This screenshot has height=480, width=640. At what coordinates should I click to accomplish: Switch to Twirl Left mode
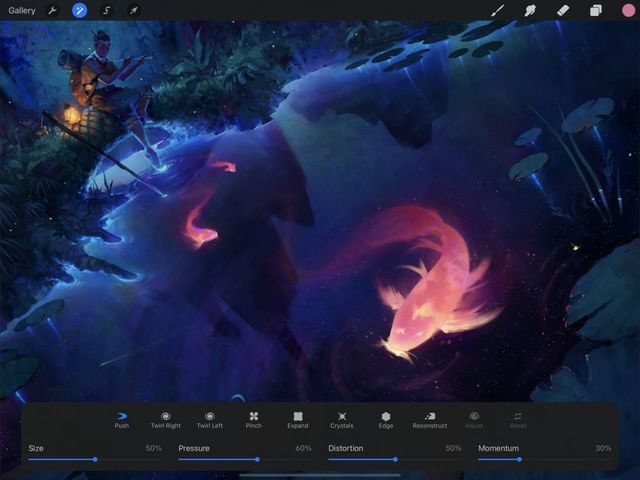point(210,419)
